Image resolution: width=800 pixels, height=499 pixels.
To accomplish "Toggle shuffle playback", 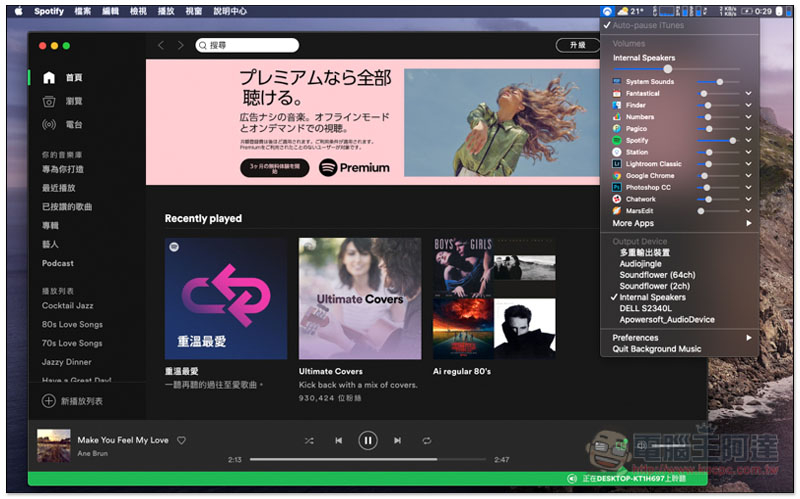I will pos(309,440).
